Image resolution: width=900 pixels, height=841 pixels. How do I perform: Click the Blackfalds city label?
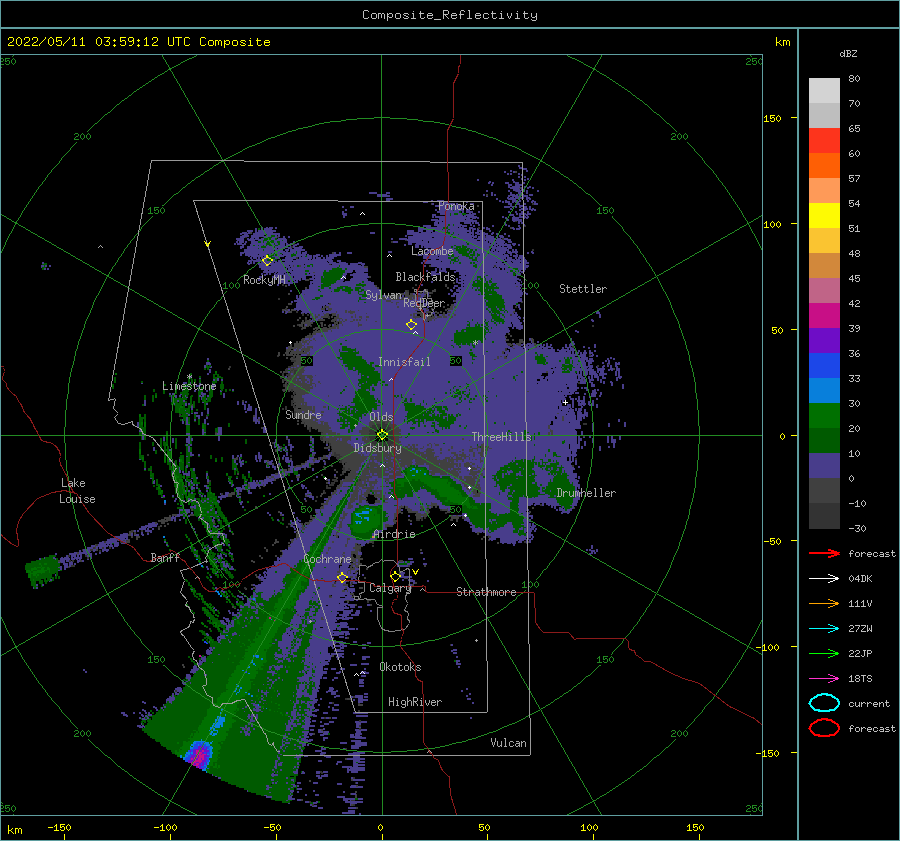425,277
